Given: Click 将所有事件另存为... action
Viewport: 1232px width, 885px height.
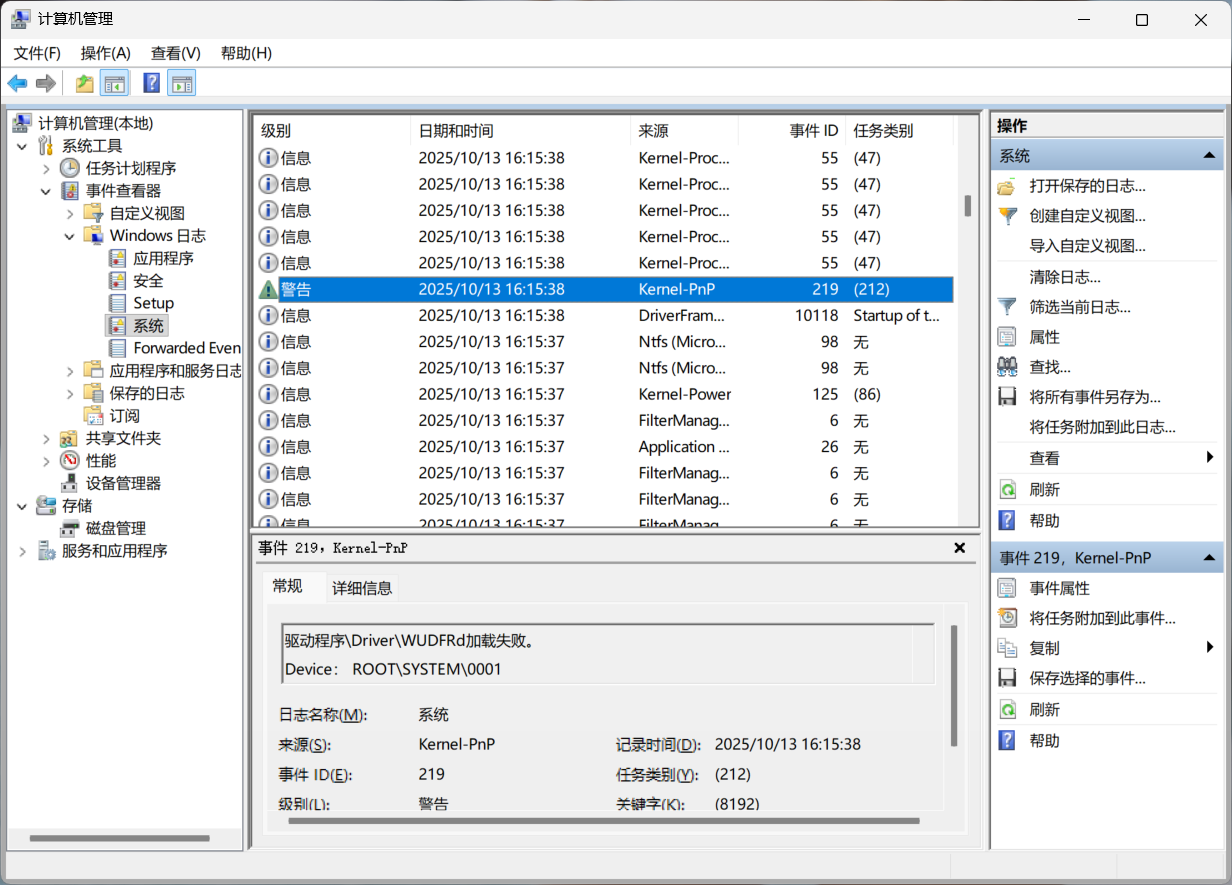Looking at the screenshot, I should [1095, 397].
